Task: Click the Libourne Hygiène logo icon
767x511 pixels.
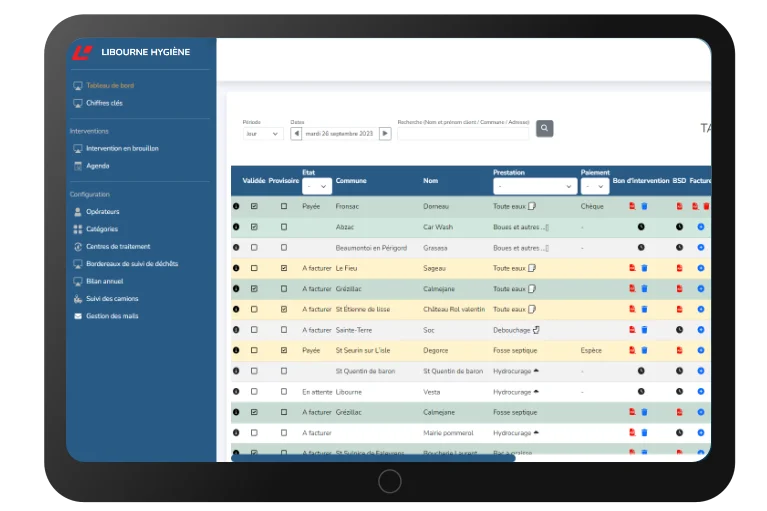Action: (x=82, y=52)
